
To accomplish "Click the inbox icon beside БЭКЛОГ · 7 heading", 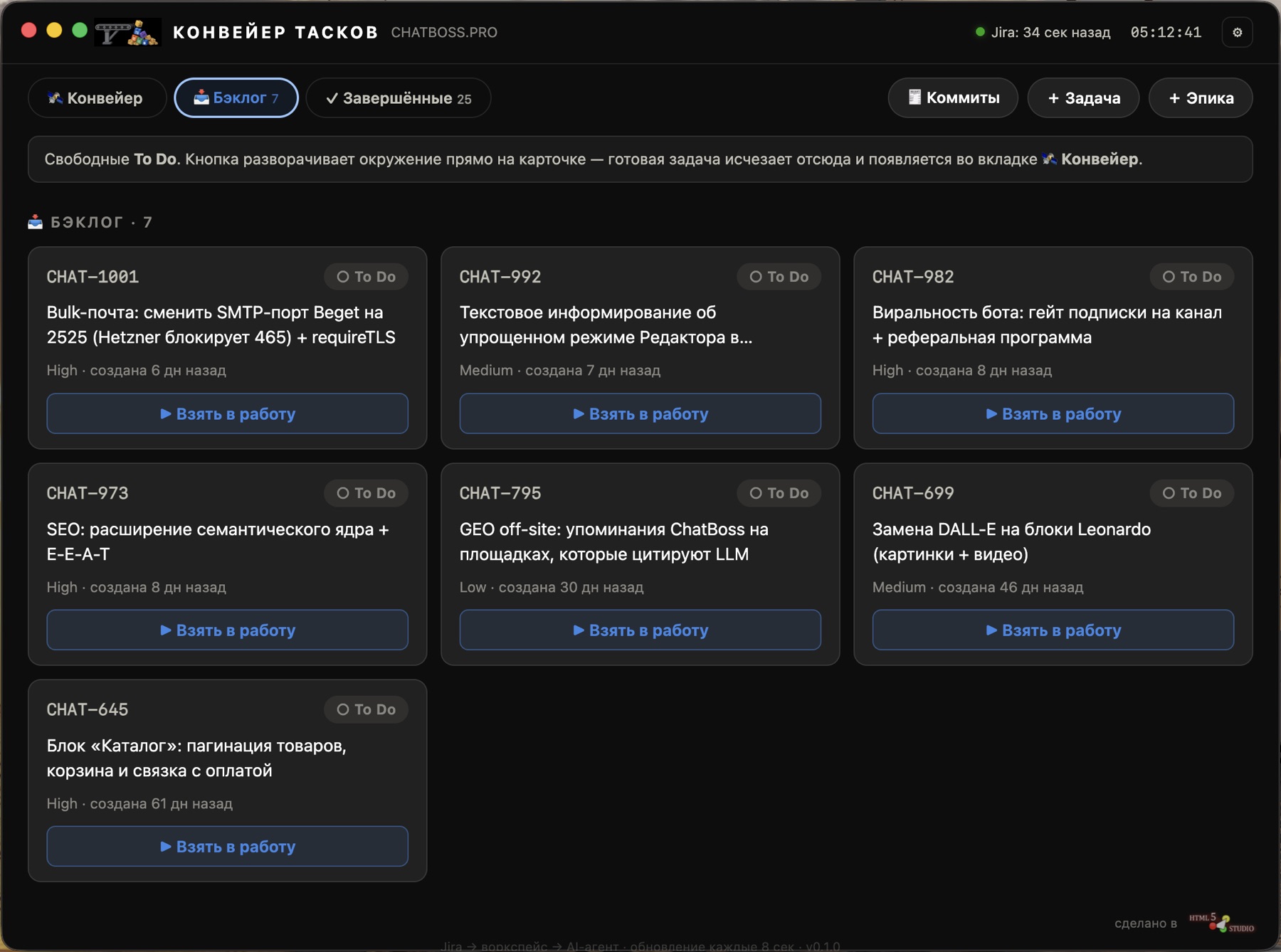I will click(35, 222).
